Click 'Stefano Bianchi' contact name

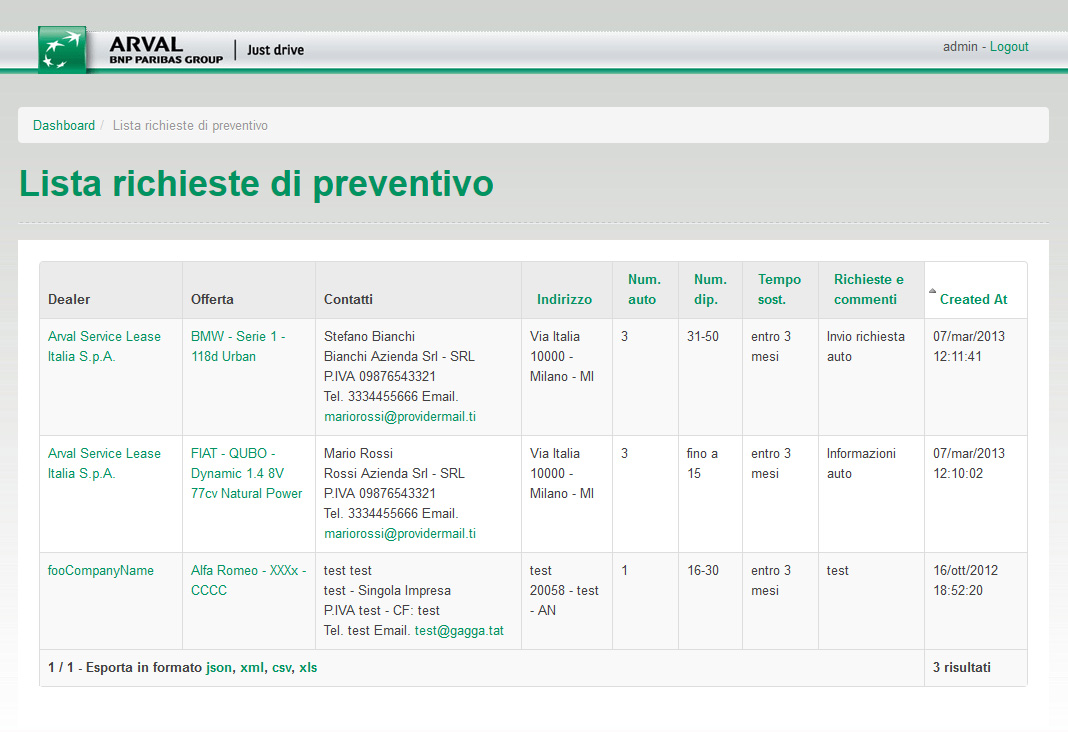pos(369,336)
